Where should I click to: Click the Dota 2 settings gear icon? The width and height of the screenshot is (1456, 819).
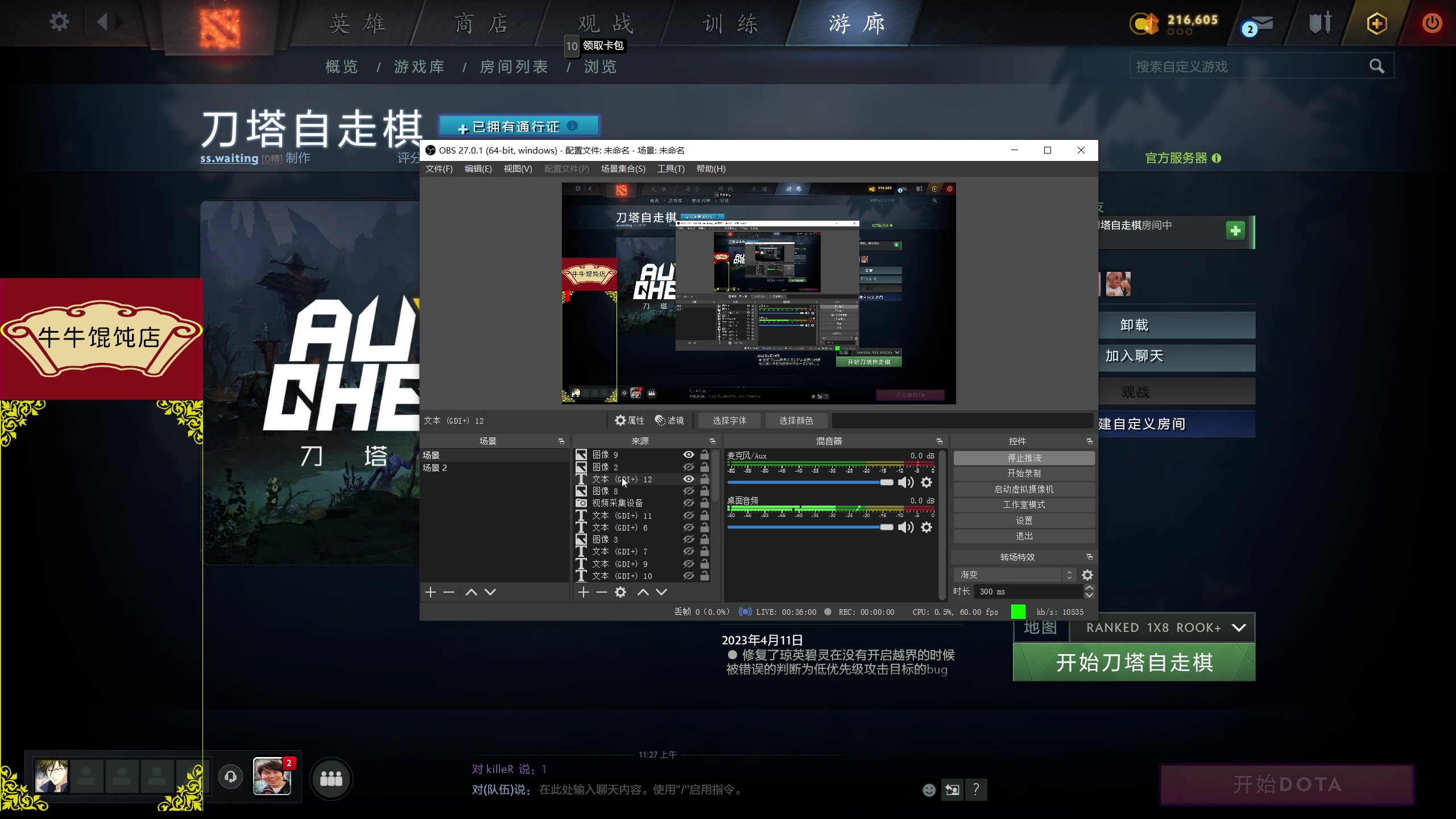pyautogui.click(x=59, y=23)
